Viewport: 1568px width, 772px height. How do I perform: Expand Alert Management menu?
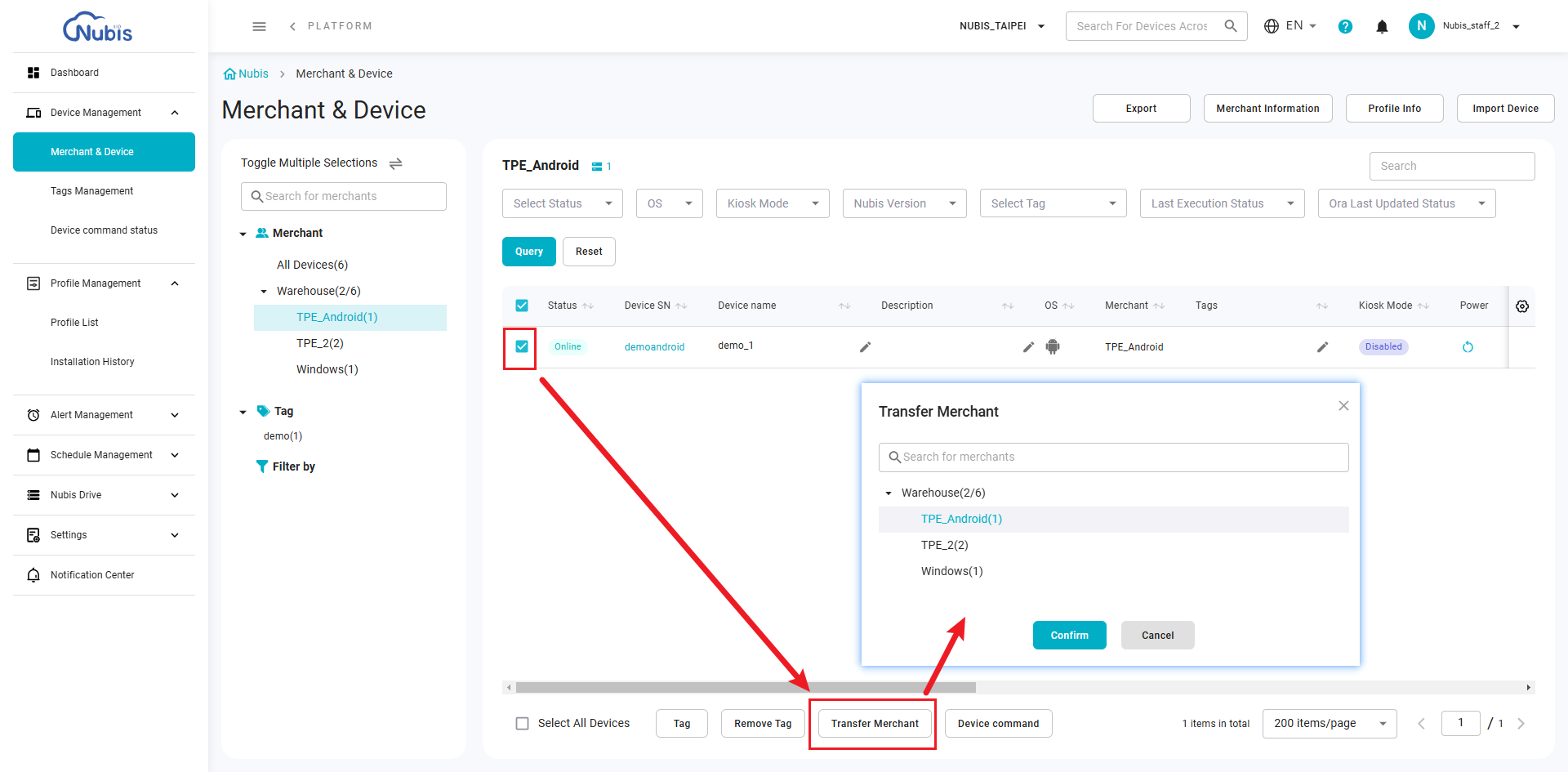pos(105,415)
